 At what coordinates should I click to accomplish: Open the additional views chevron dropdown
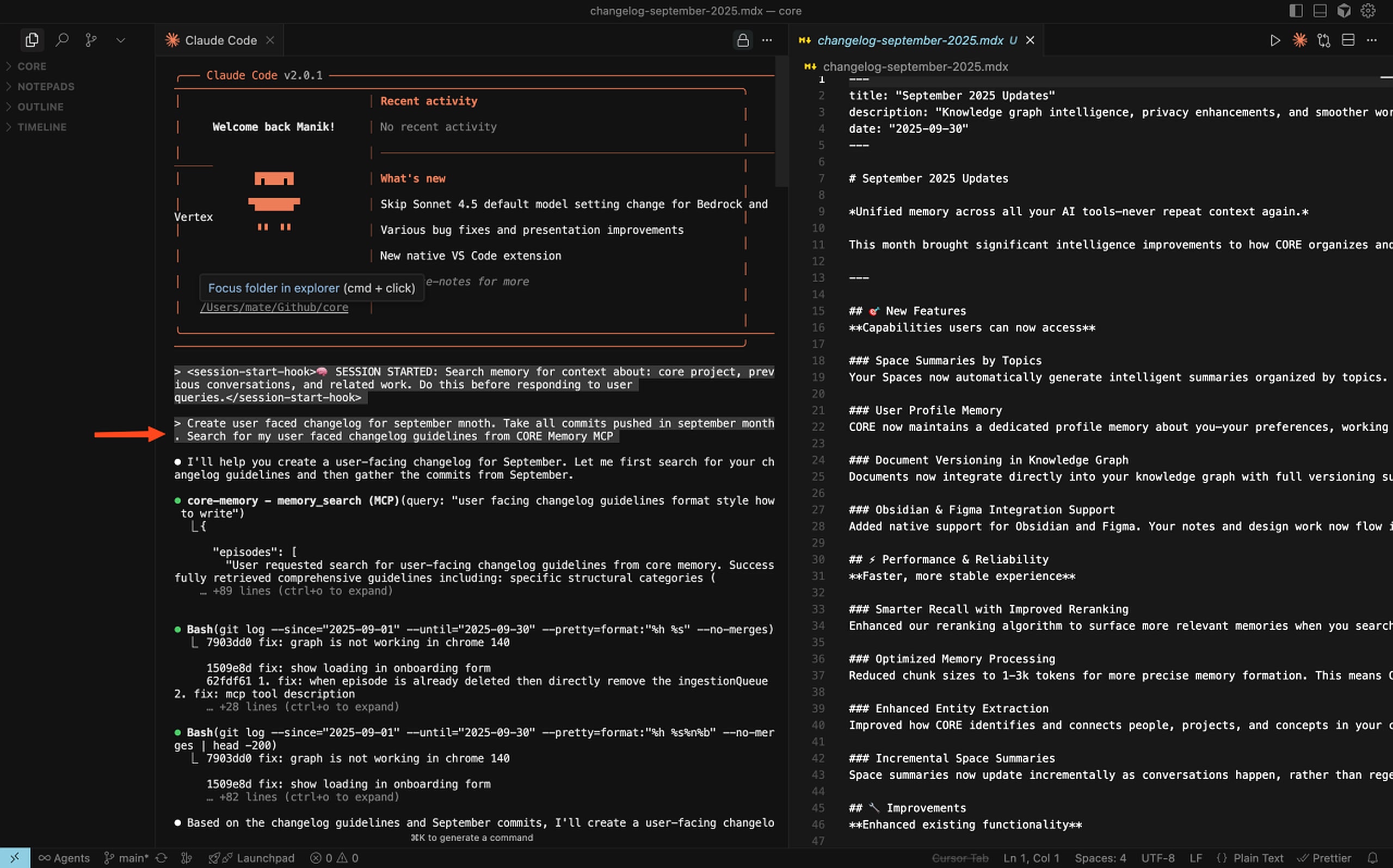pos(121,40)
